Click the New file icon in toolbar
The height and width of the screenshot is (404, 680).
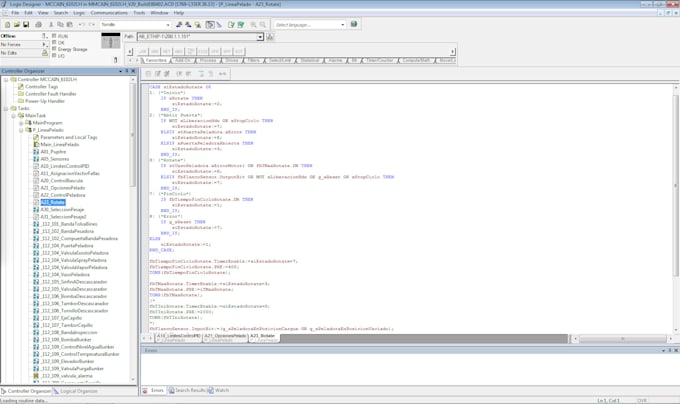pos(6,23)
